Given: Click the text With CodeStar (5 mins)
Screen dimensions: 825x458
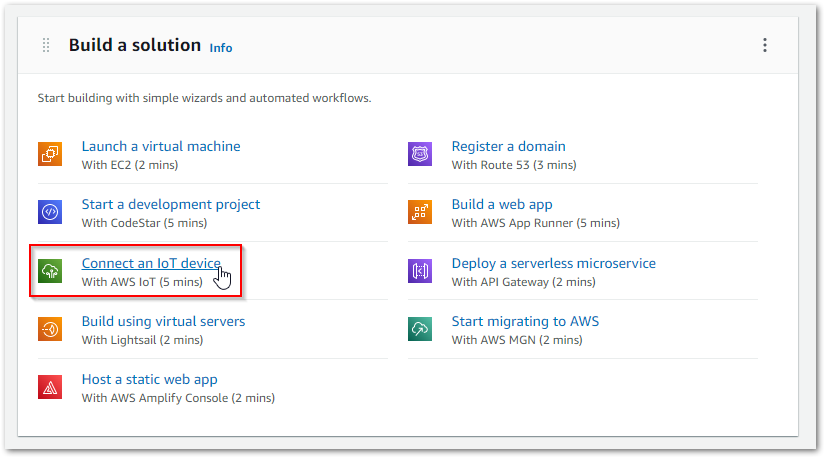Looking at the screenshot, I should 145,223.
